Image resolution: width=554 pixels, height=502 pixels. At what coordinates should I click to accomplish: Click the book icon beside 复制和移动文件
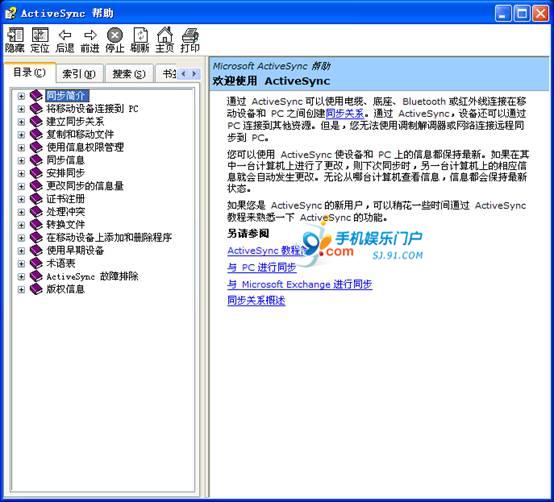point(36,134)
